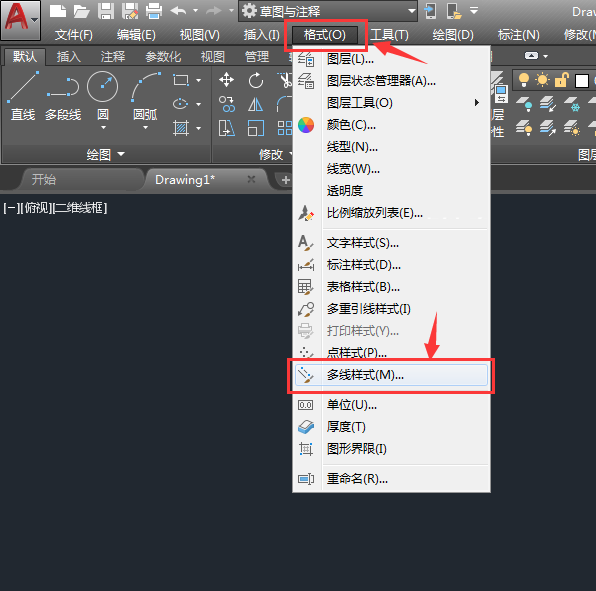596x591 pixels.
Task: Select 颜色(C)... from Format menu
Action: point(391,125)
